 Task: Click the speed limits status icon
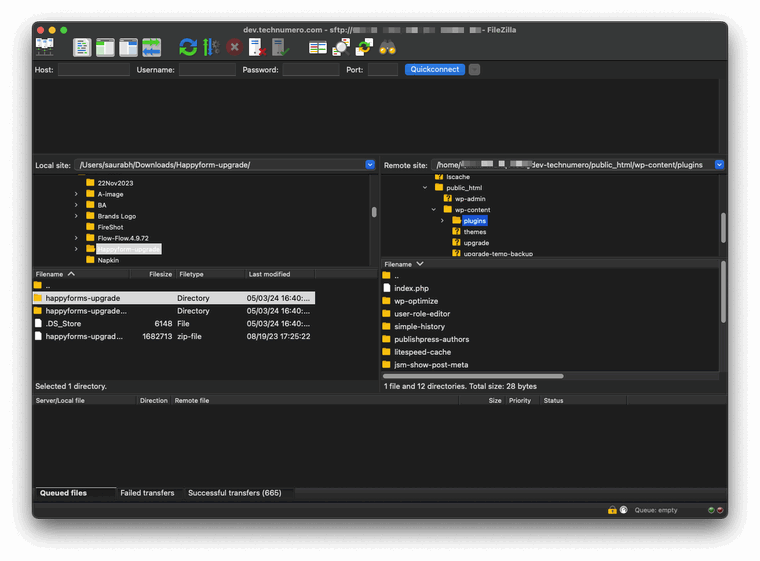pyautogui.click(x=624, y=510)
